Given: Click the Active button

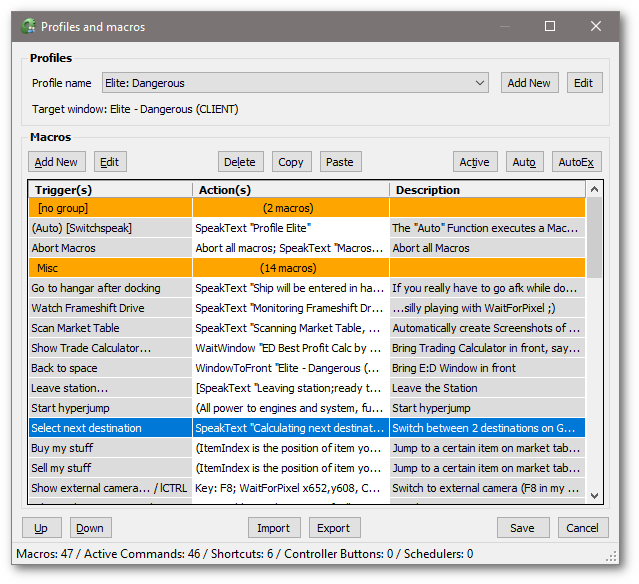Looking at the screenshot, I should point(475,162).
